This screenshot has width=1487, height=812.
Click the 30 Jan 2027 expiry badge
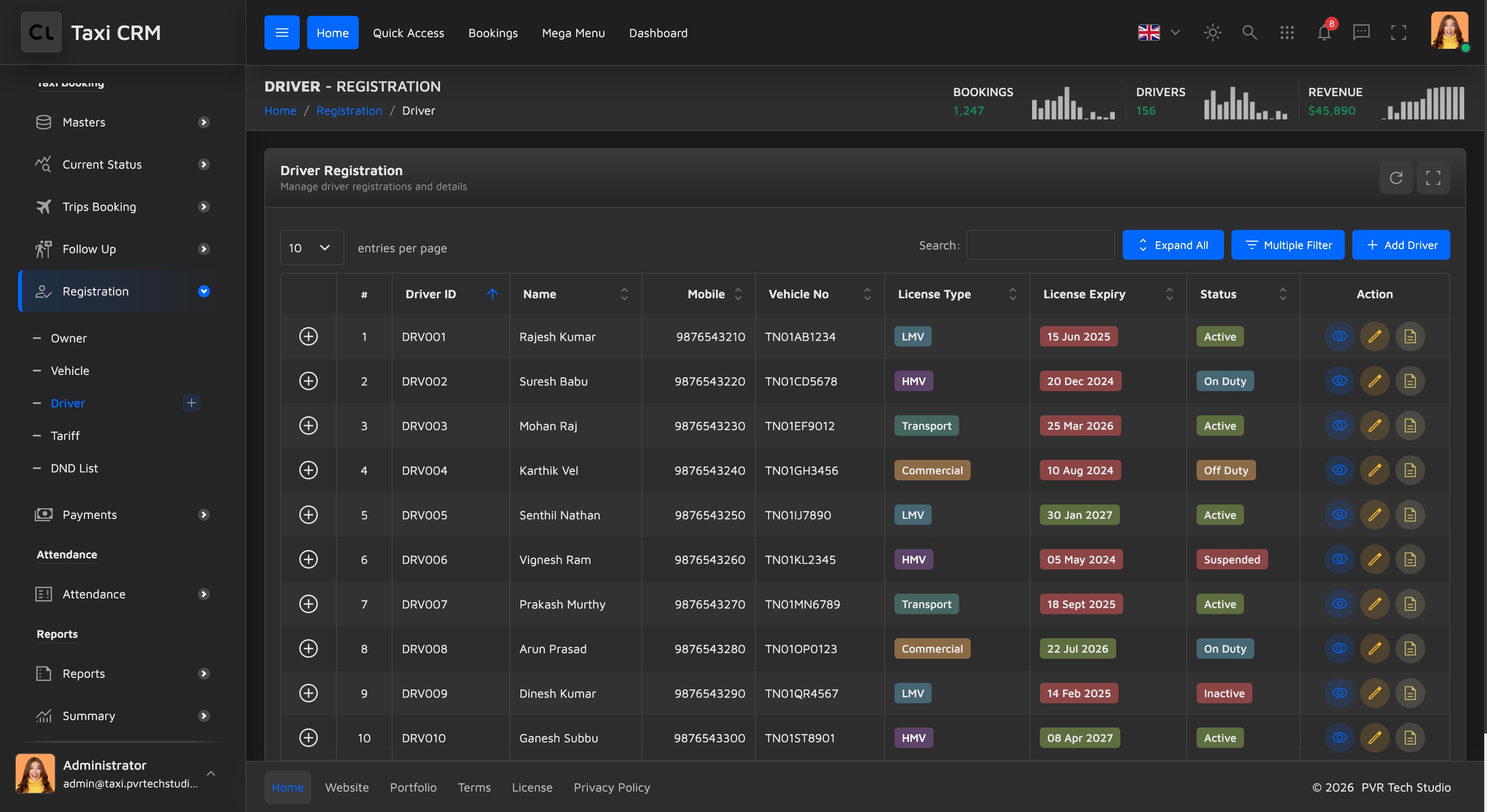point(1079,515)
